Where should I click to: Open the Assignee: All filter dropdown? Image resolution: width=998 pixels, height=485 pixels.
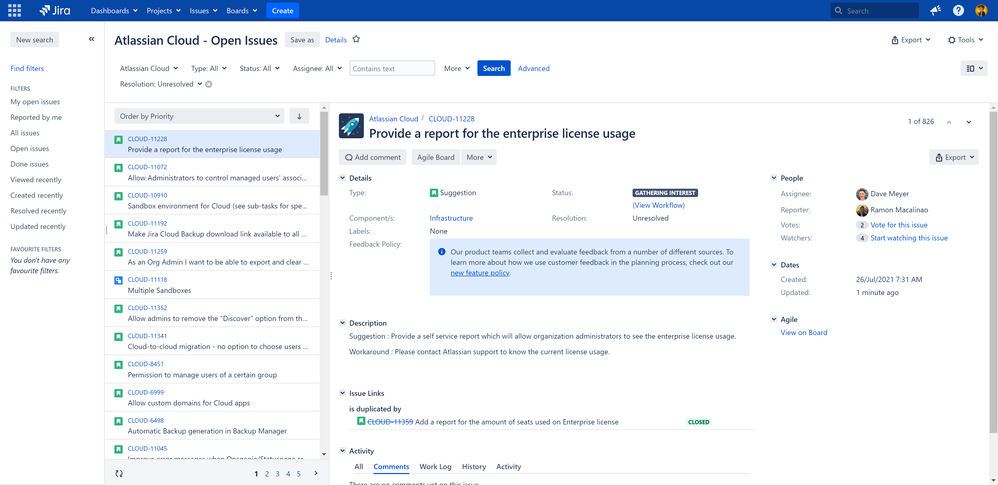click(318, 68)
